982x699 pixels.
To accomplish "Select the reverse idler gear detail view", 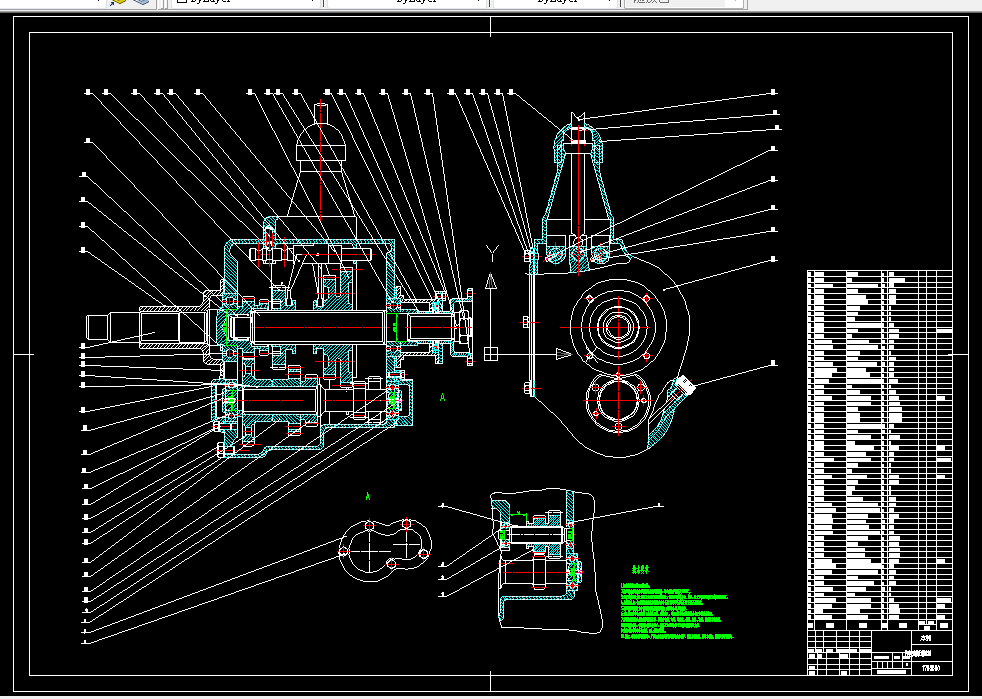I will pyautogui.click(x=545, y=559).
